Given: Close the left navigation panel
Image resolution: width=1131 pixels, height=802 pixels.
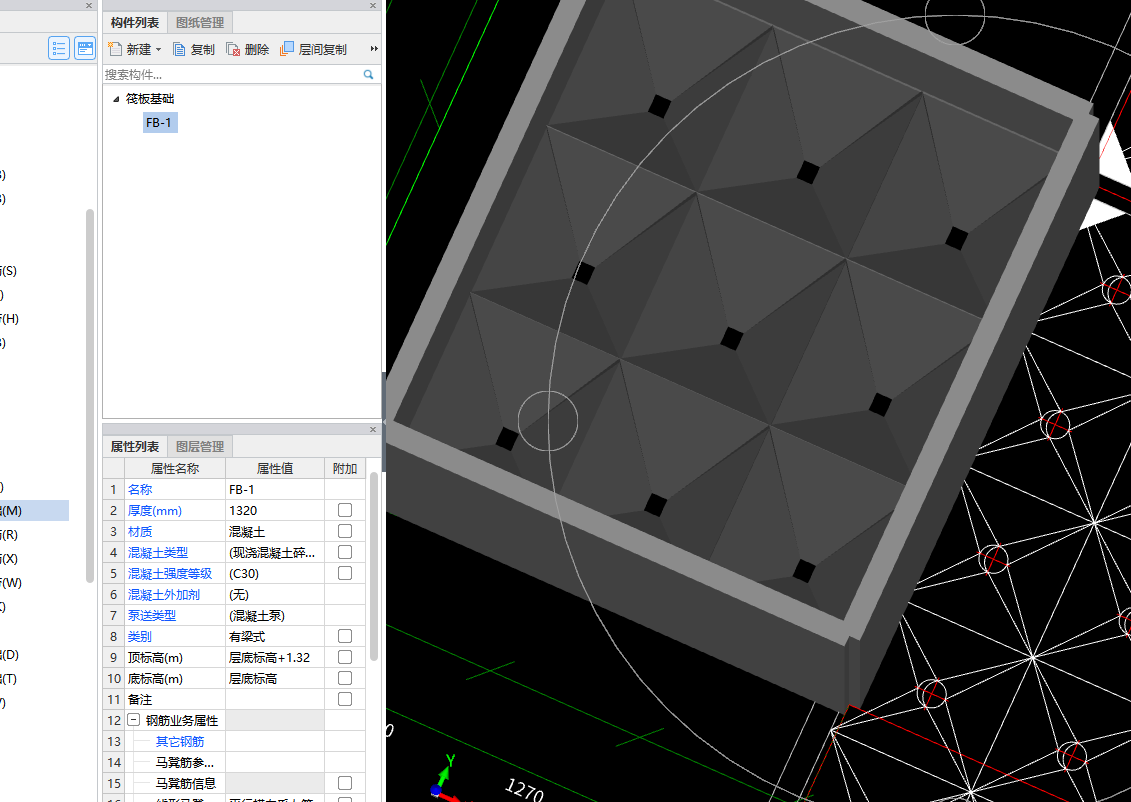Looking at the screenshot, I should 89,6.
